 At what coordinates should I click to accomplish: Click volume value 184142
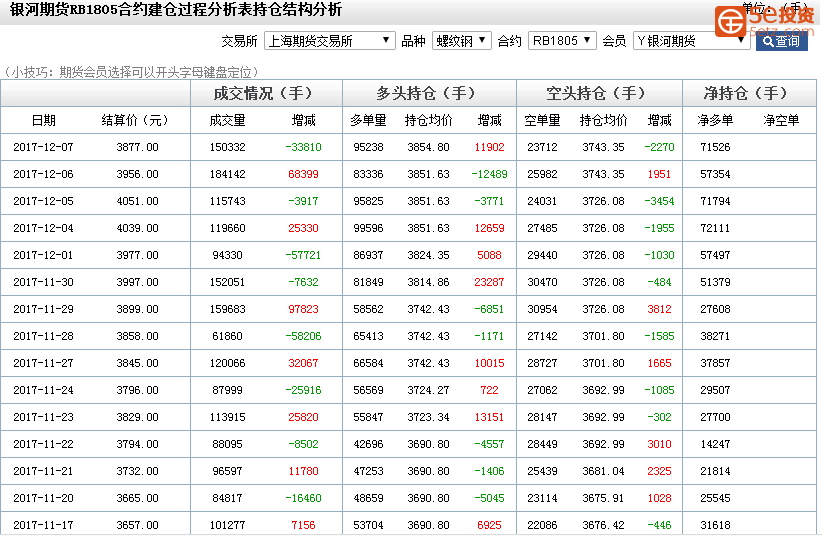coord(228,174)
